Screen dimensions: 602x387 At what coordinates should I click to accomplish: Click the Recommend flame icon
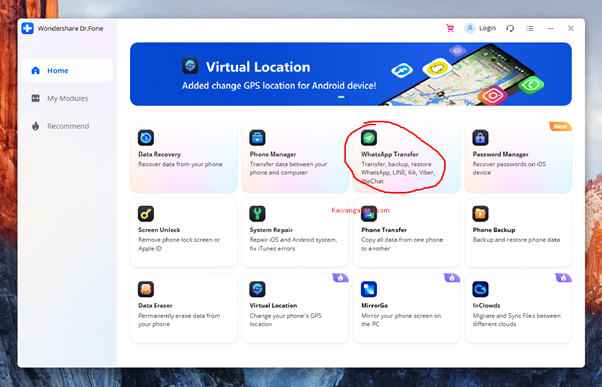coord(35,126)
